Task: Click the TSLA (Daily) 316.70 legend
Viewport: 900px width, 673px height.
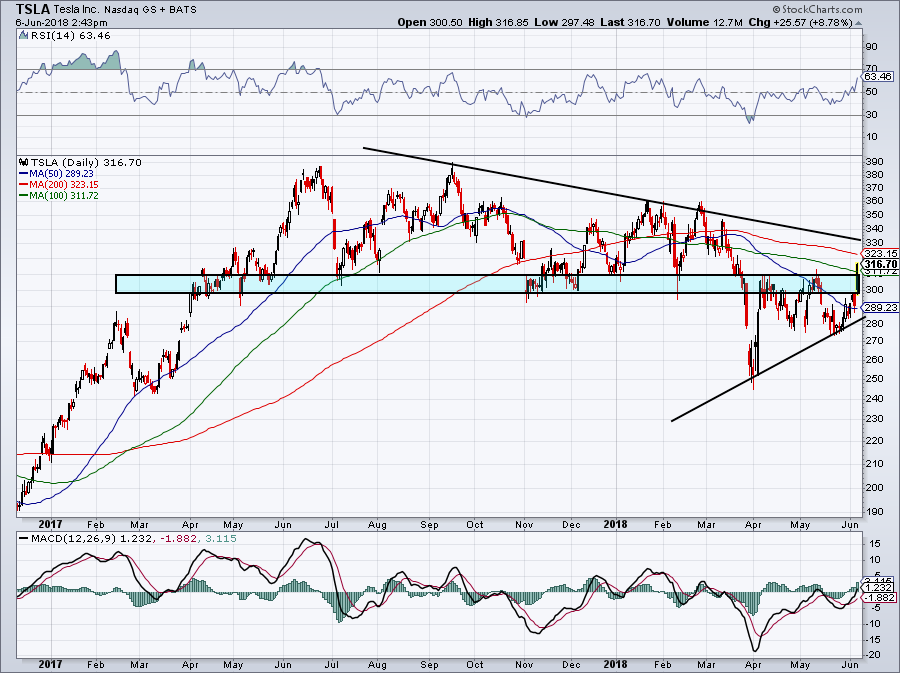Action: (86, 162)
